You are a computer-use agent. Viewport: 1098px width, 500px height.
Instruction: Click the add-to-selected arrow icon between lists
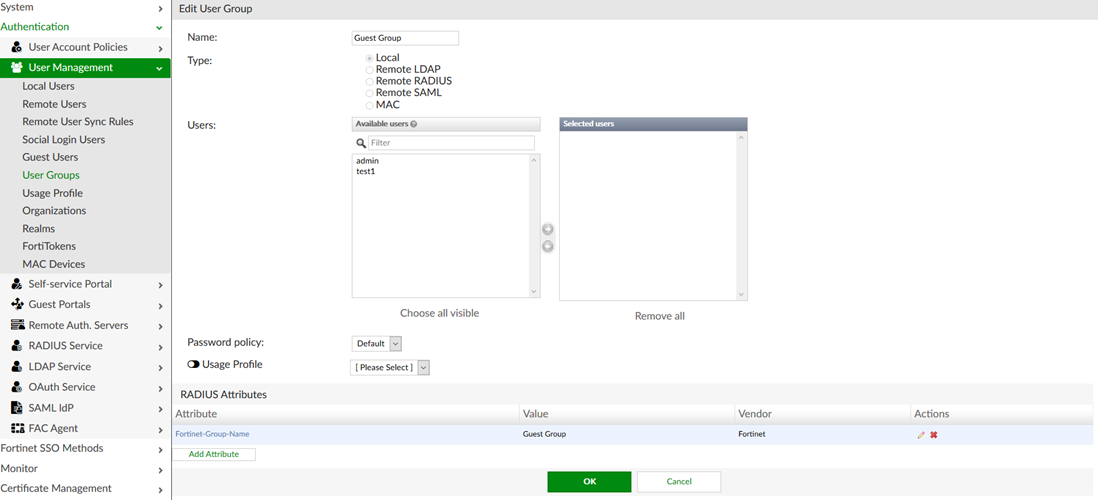(548, 230)
